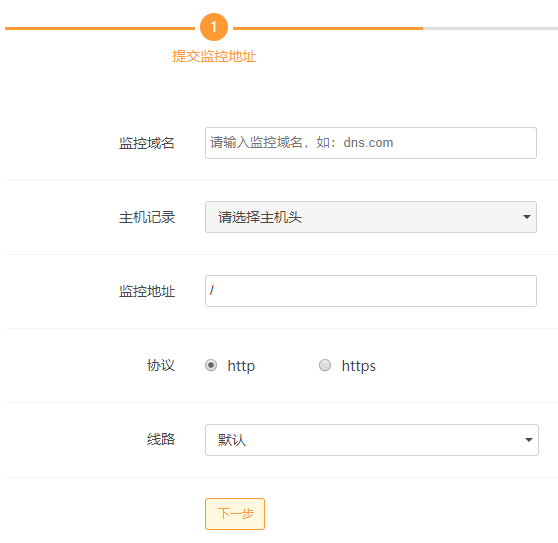558x543 pixels.
Task: Click the 线路 field label
Action: point(161,439)
